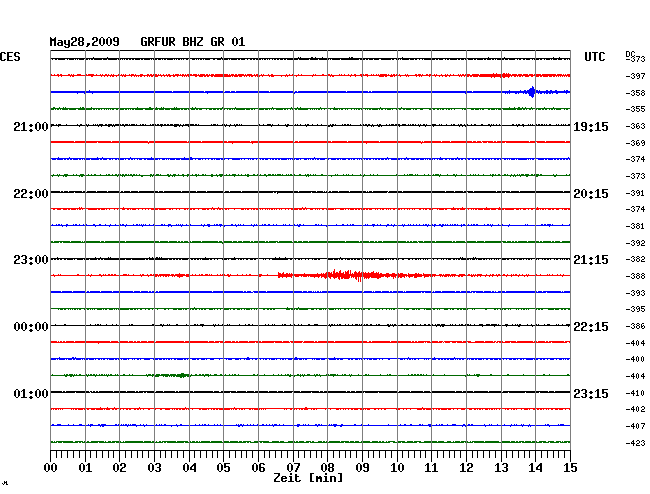Image resolution: width=650 pixels, height=494 pixels.
Task: Select DC offset value -393
Action: coord(635,293)
